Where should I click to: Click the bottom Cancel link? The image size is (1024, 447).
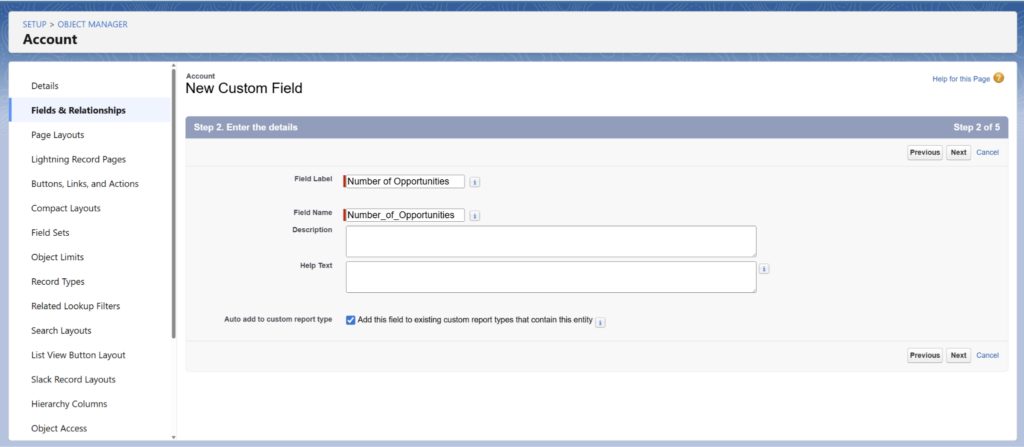tap(987, 355)
